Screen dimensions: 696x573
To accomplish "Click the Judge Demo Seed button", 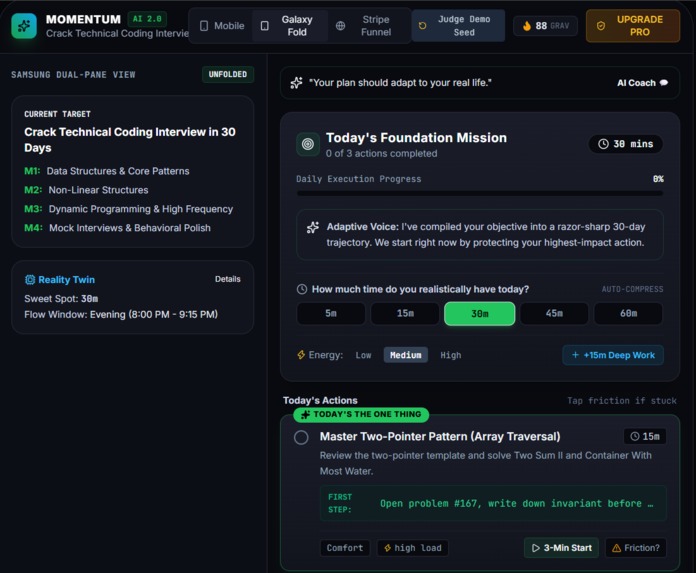I will coord(458,26).
